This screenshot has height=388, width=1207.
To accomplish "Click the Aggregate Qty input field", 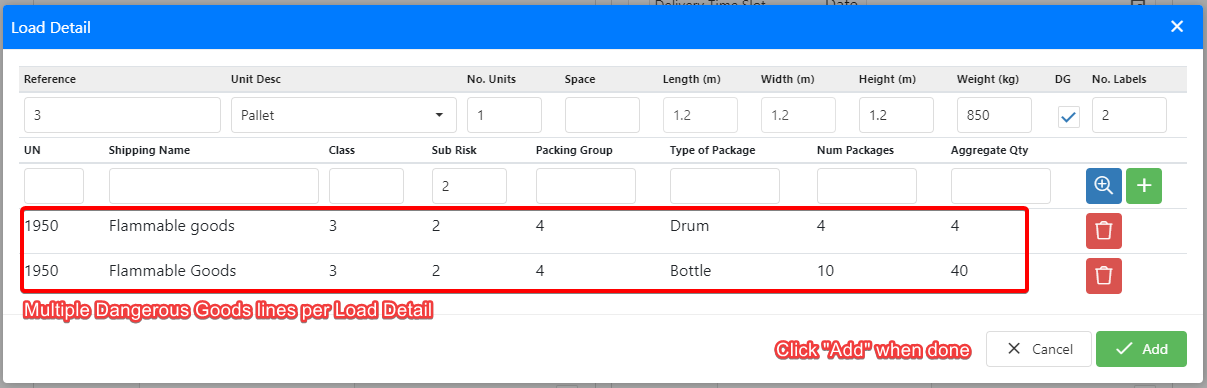I will tap(1001, 186).
